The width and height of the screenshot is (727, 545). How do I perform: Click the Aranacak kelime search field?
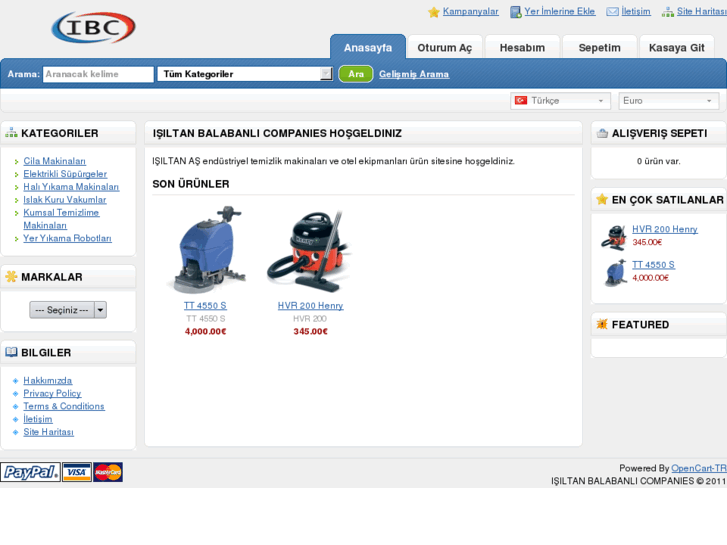(x=98, y=74)
